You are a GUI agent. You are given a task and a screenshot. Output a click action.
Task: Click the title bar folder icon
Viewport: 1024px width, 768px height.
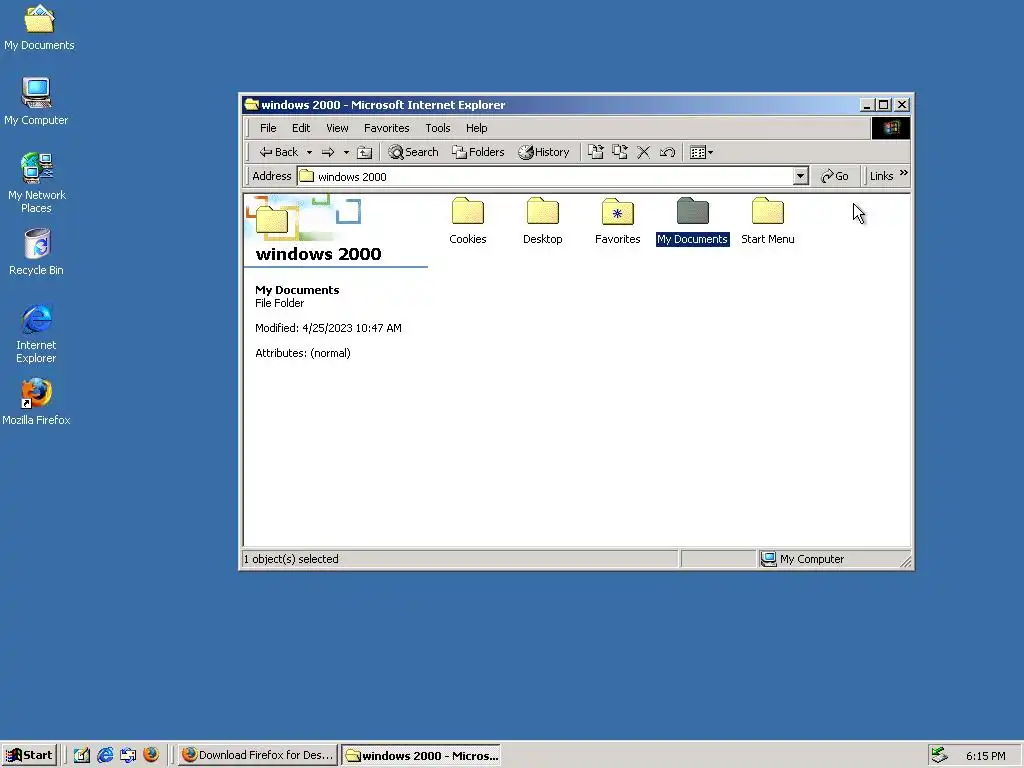coord(251,104)
